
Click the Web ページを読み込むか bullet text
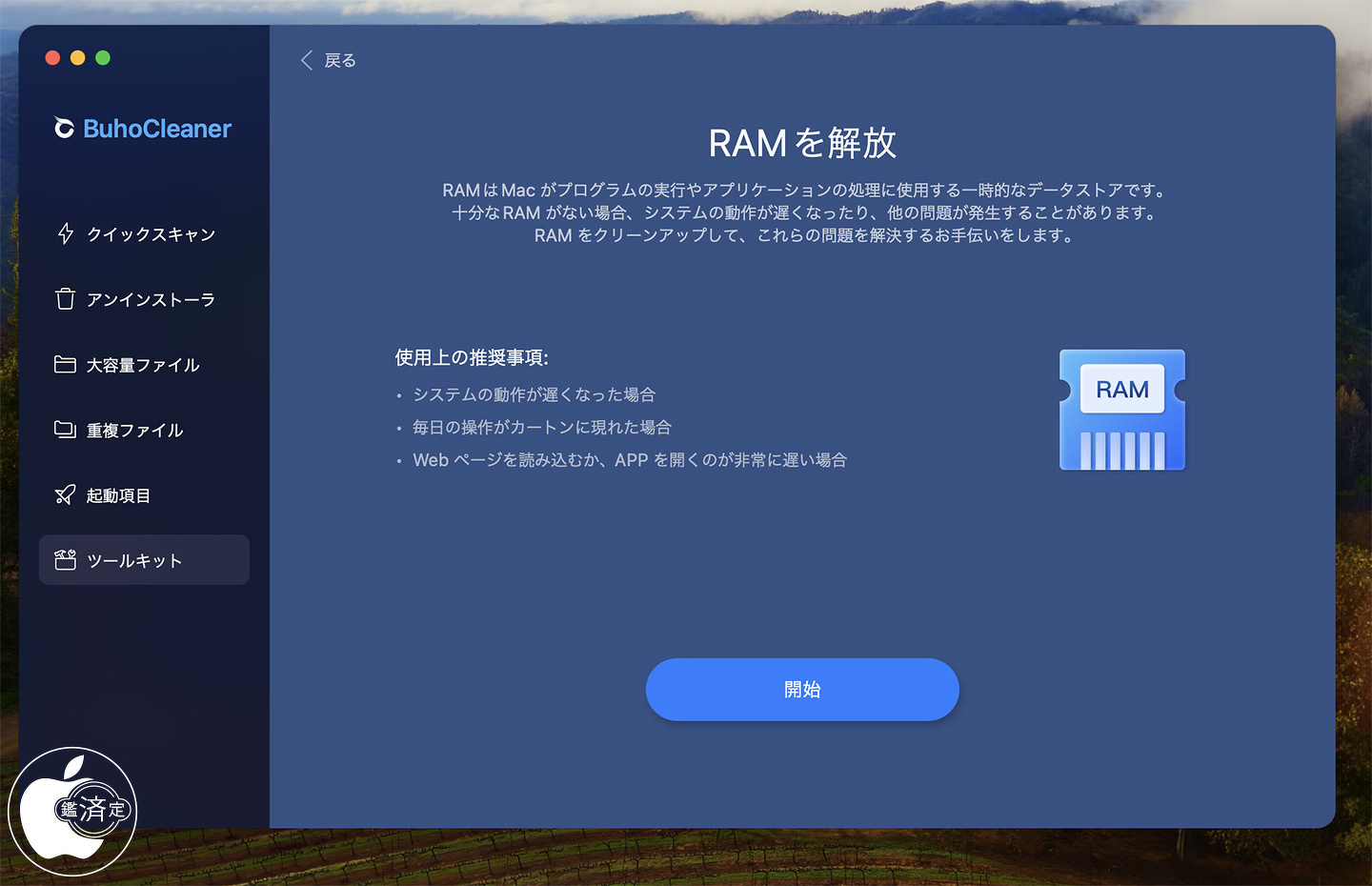(x=629, y=460)
